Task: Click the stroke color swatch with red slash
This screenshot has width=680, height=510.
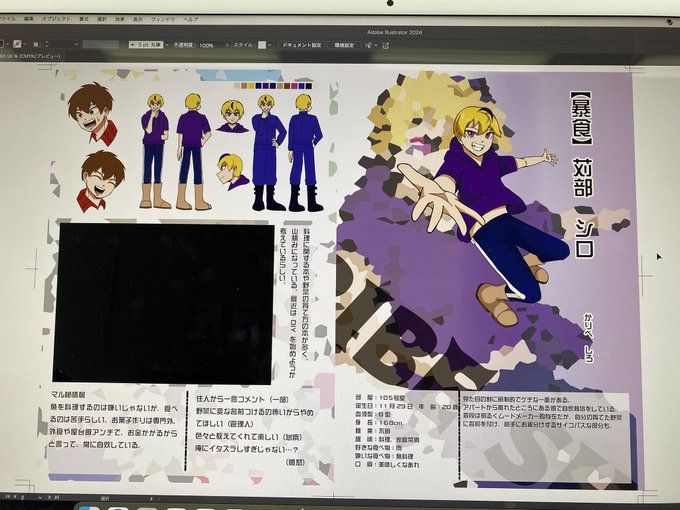Action: [17, 44]
